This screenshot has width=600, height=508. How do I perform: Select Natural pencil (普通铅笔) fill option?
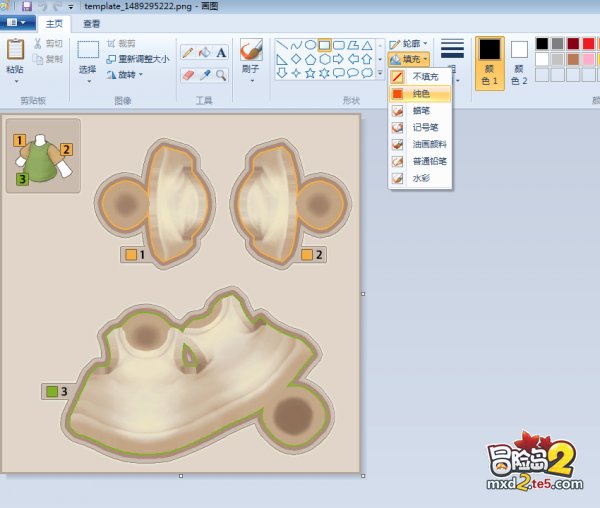tap(420, 161)
